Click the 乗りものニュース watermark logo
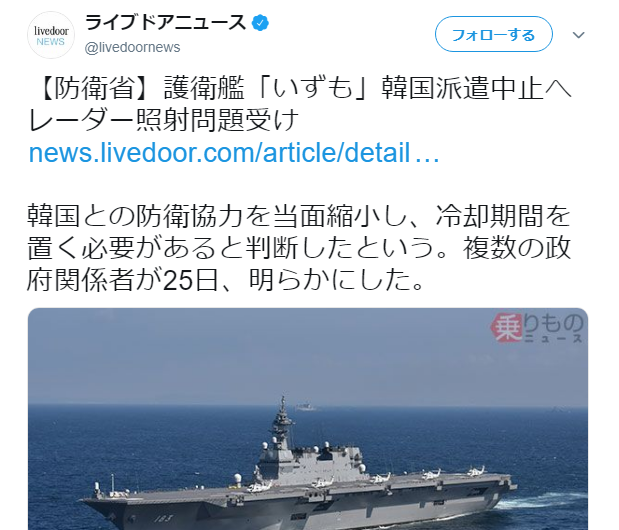The width and height of the screenshot is (619, 530). [537, 328]
